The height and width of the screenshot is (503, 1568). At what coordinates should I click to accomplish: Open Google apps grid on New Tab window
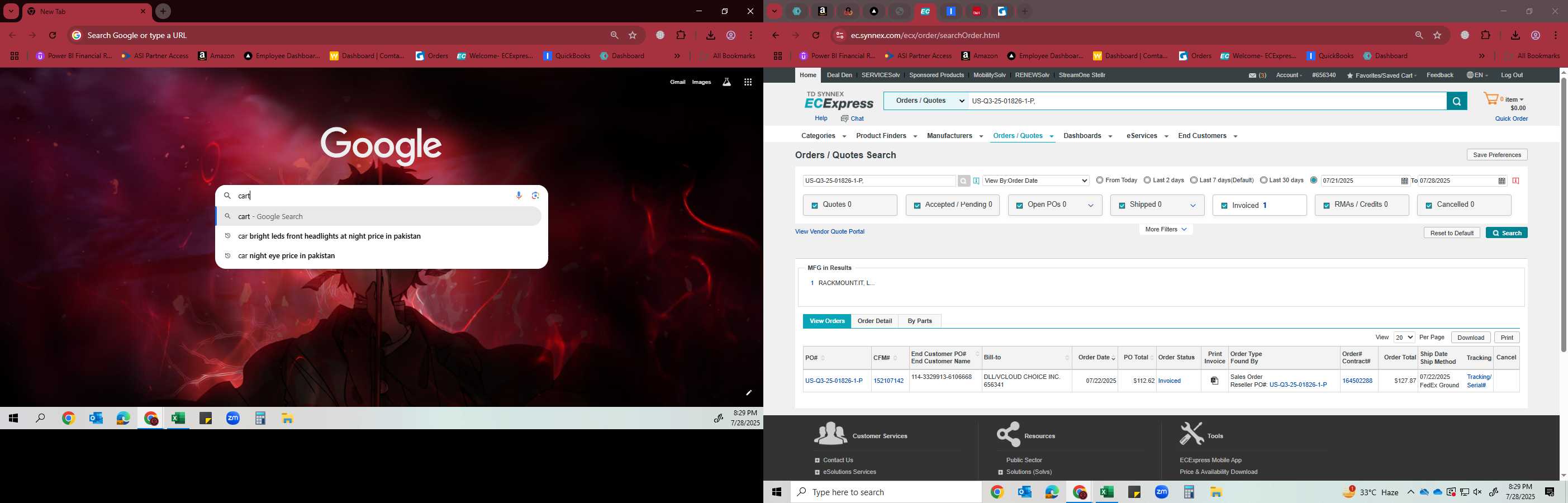pyautogui.click(x=748, y=82)
